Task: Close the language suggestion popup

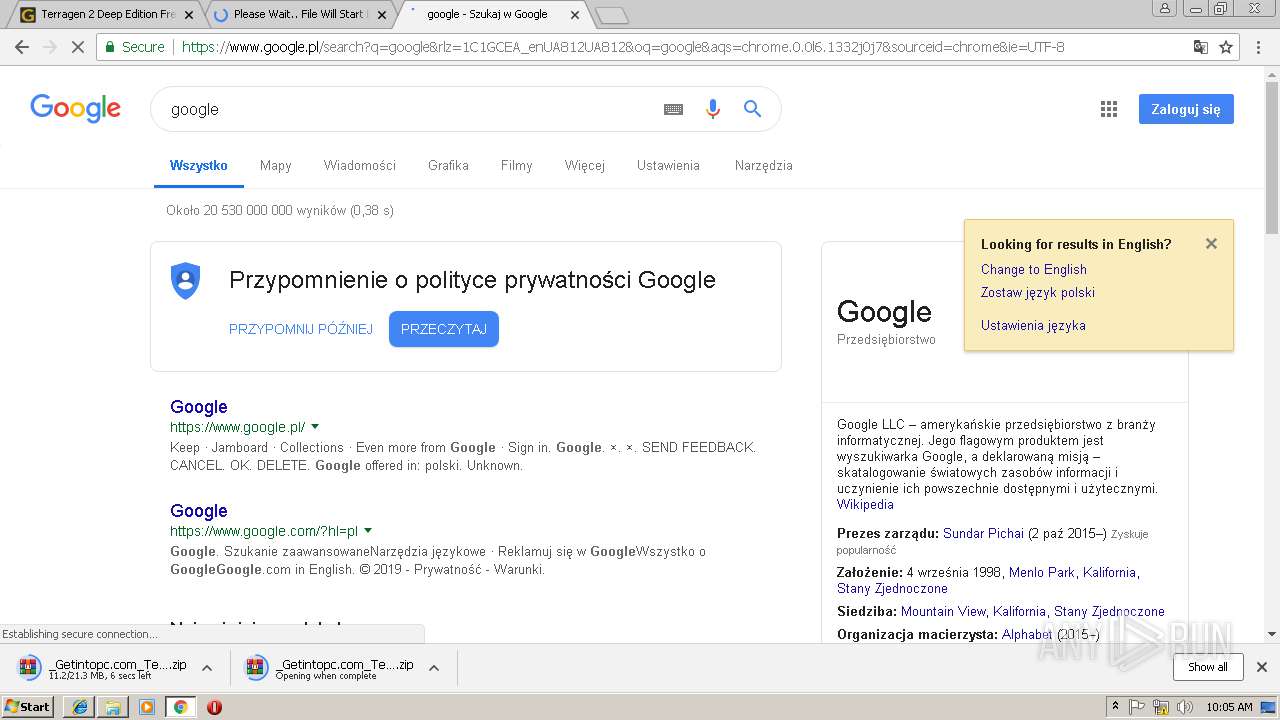Action: (1211, 243)
